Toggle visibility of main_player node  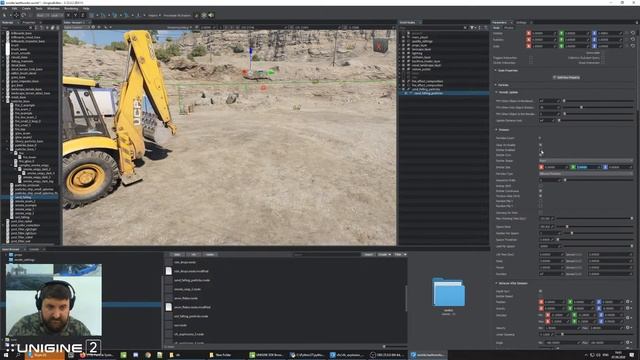(403, 37)
